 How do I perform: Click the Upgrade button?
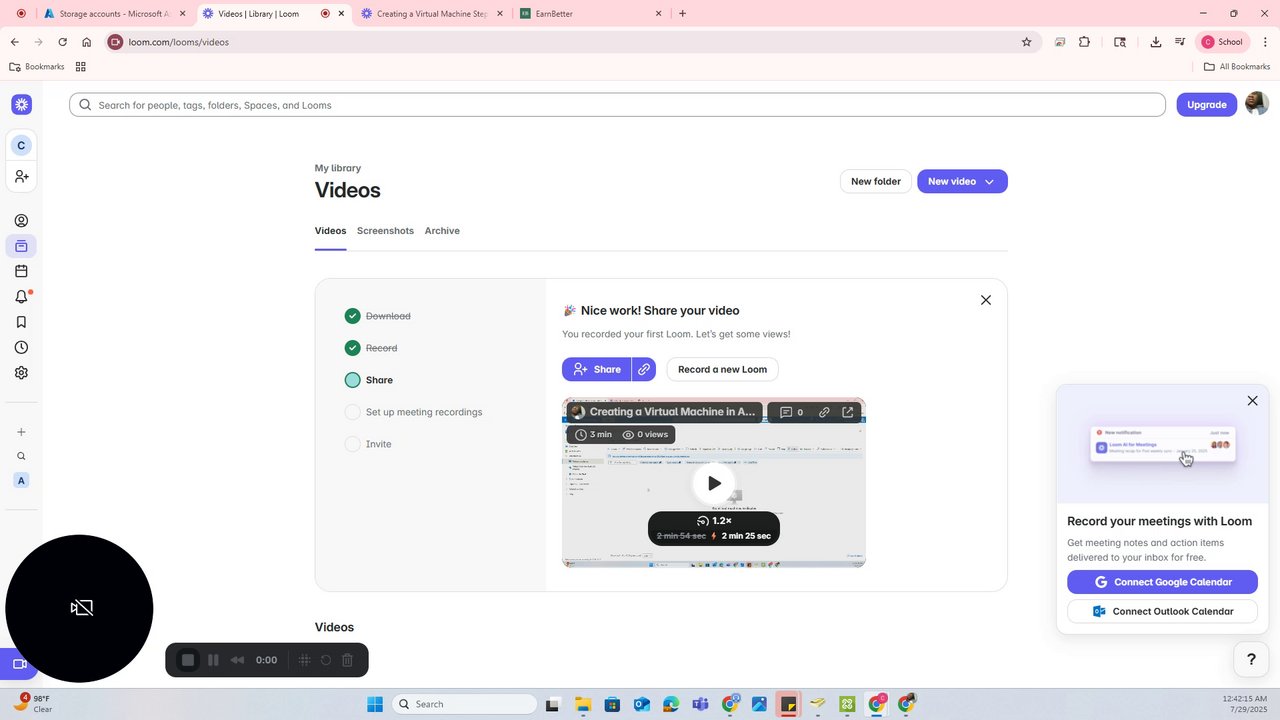[x=1206, y=104]
